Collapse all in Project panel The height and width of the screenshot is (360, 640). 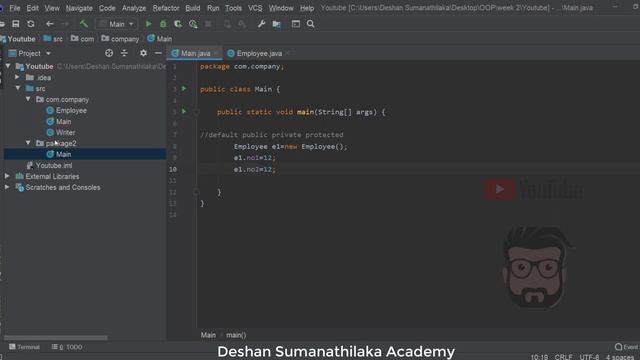(124, 53)
